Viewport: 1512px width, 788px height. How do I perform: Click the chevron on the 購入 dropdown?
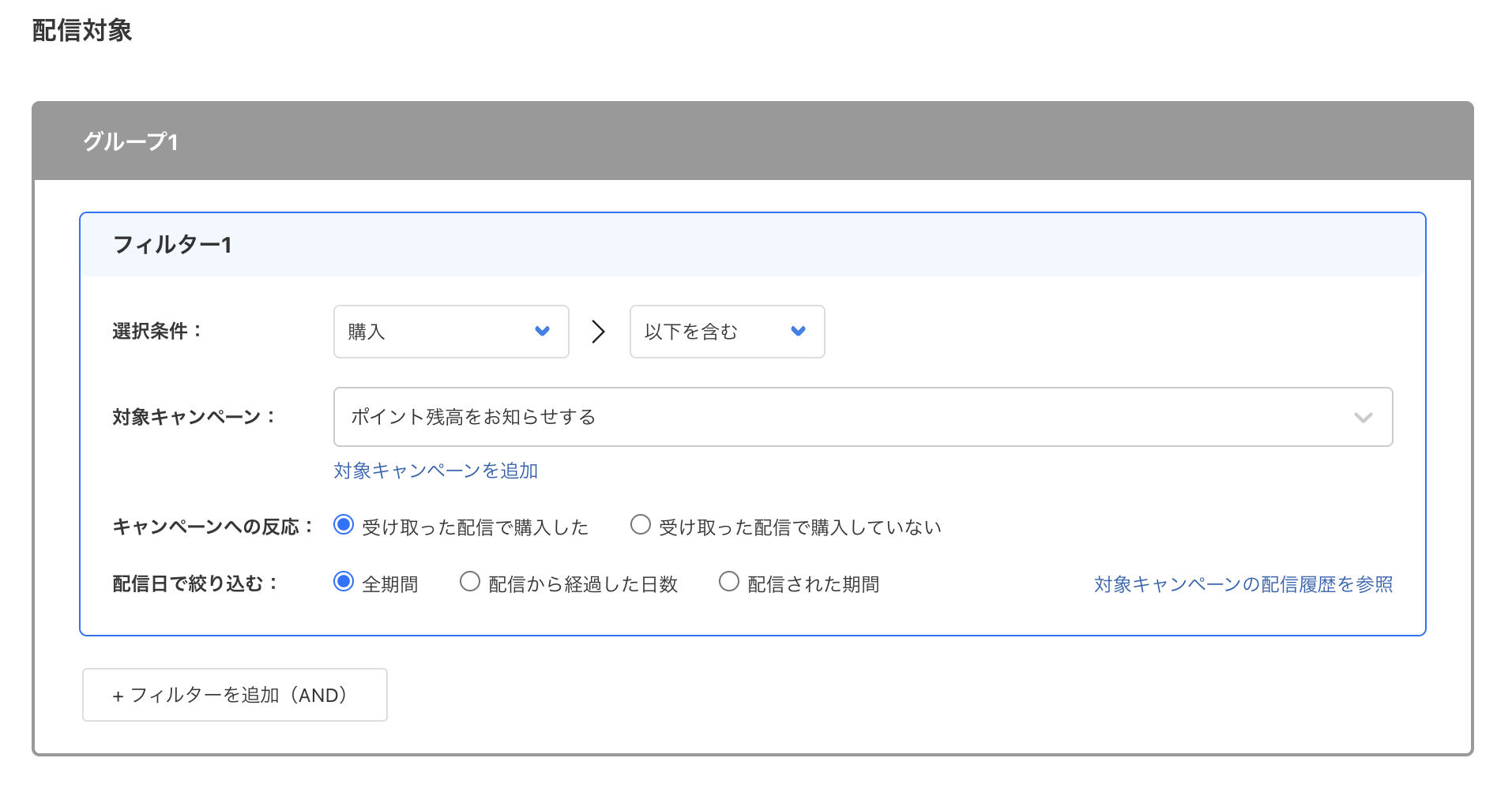point(542,332)
